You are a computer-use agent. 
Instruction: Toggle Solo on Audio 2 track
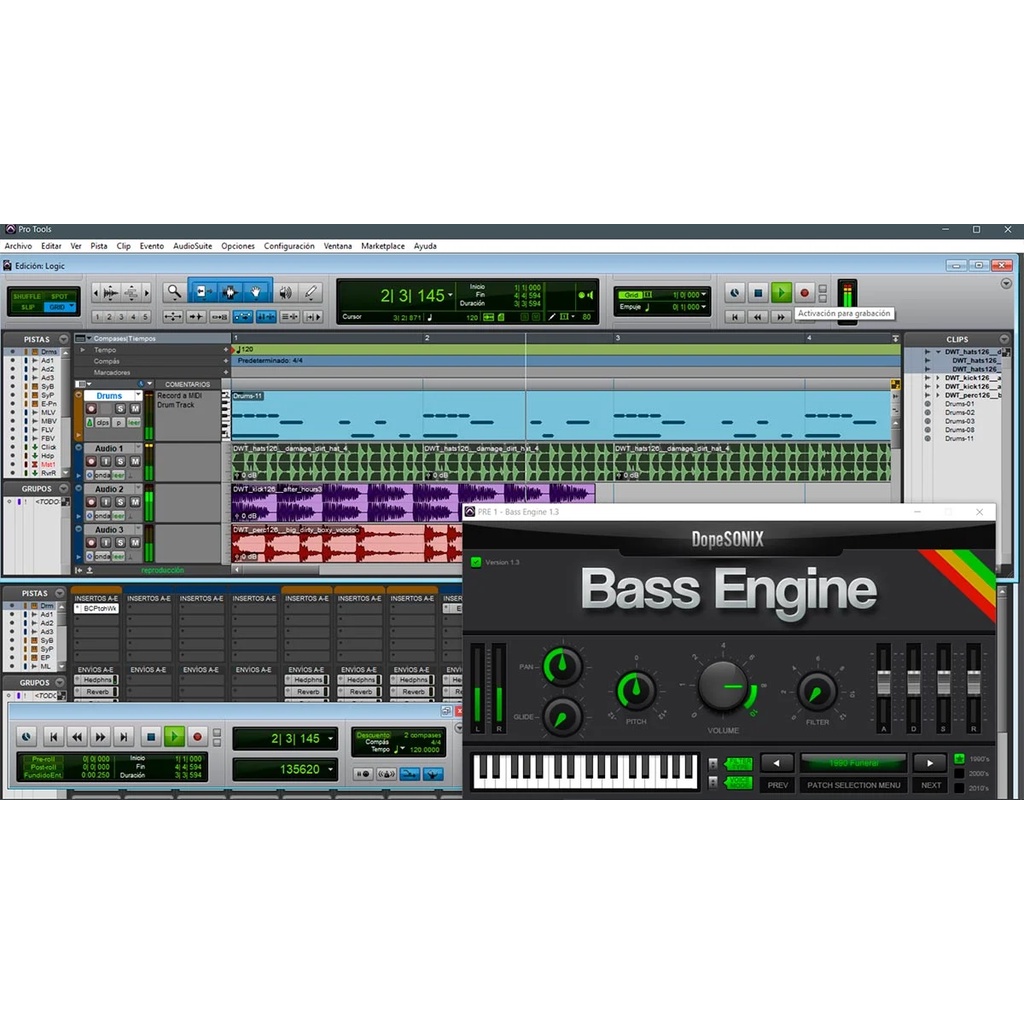tap(120, 502)
